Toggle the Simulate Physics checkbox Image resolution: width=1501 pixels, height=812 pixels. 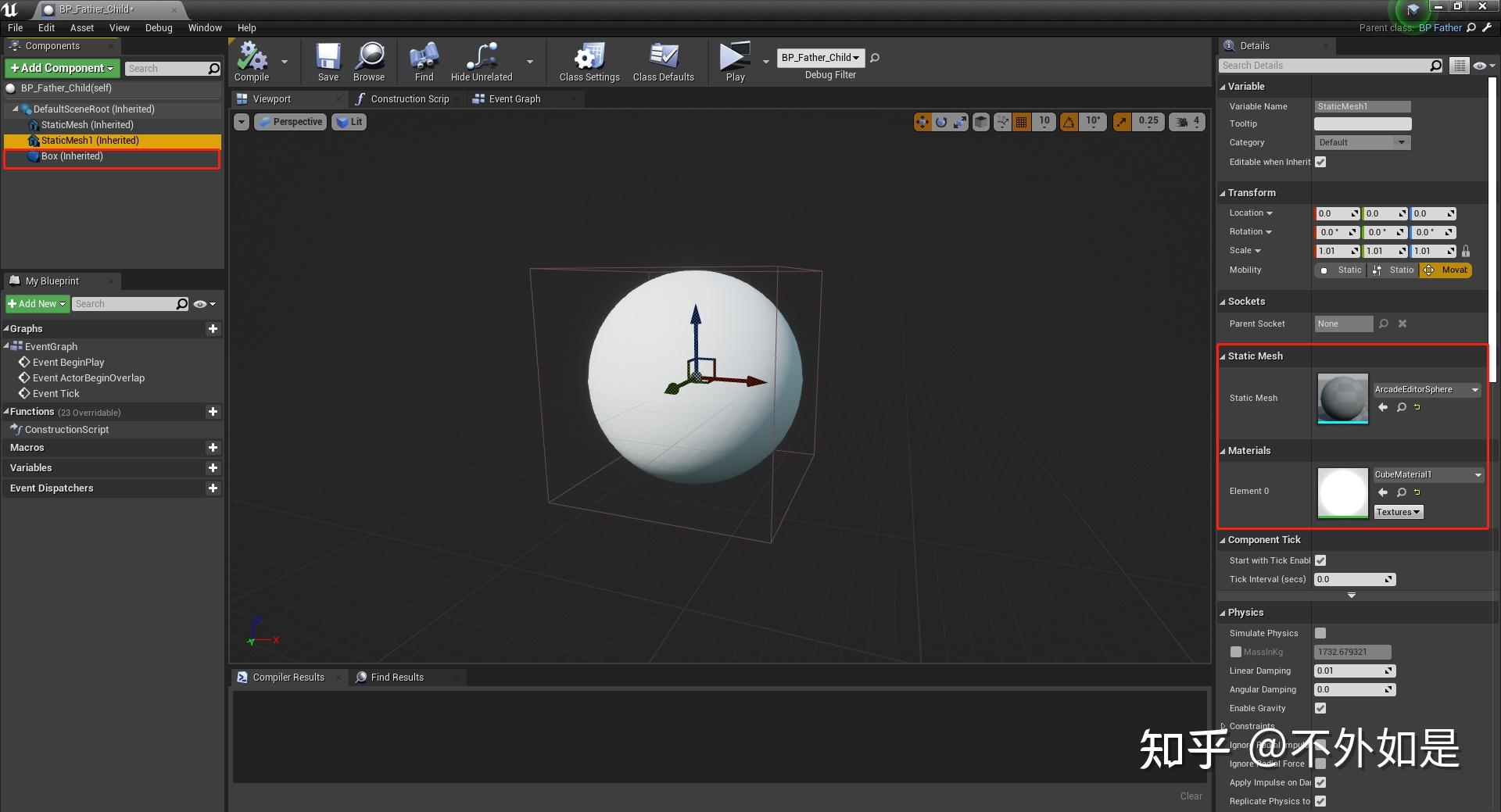(x=1320, y=633)
